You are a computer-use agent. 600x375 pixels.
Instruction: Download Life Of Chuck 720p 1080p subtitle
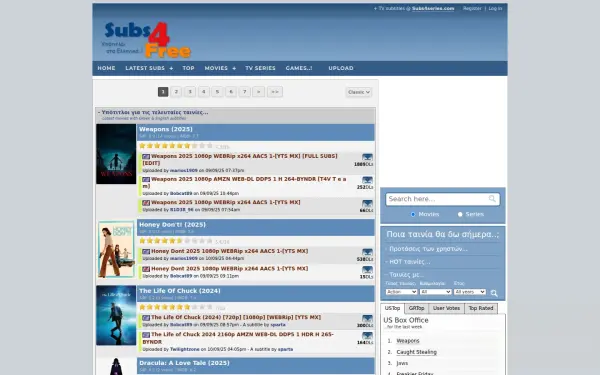click(367, 318)
